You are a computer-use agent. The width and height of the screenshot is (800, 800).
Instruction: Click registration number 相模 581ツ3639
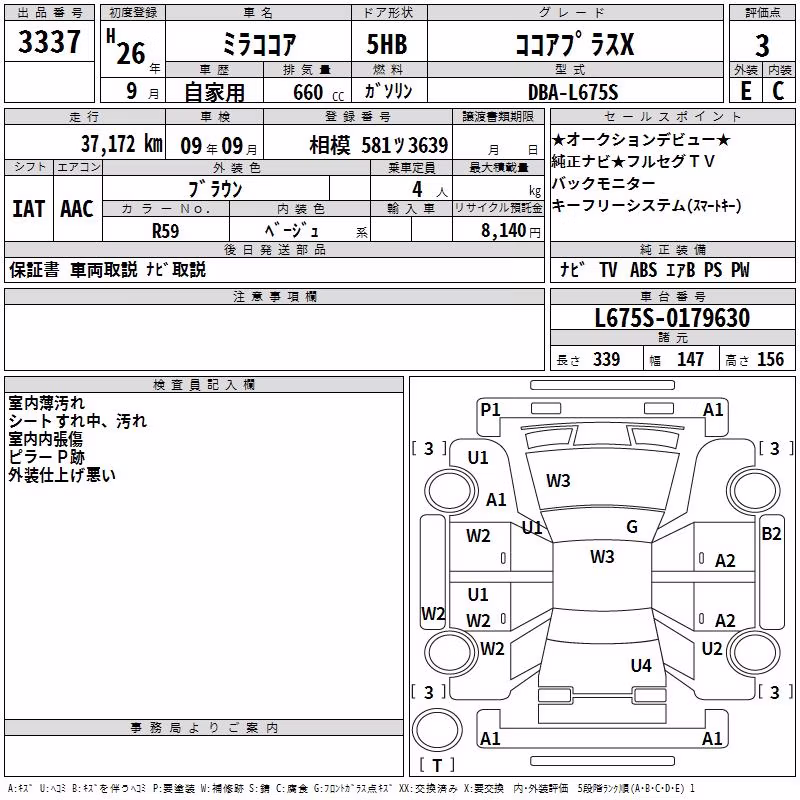(x=379, y=145)
